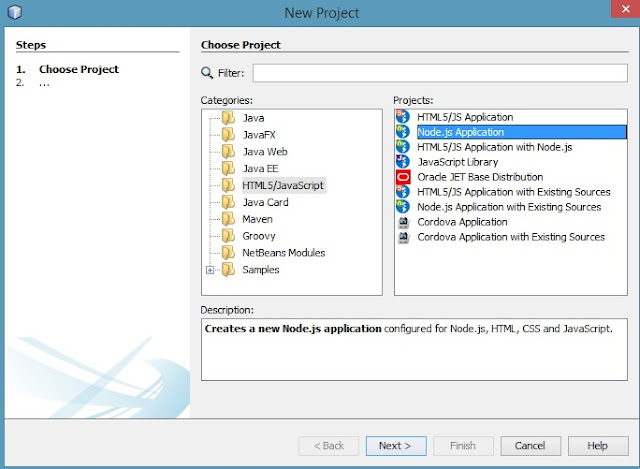Click the Java category folder icon
This screenshot has width=640, height=469.
click(x=228, y=118)
